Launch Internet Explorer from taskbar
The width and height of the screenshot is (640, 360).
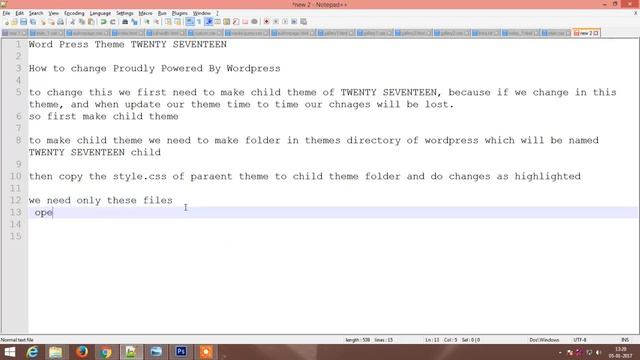[x=33, y=352]
